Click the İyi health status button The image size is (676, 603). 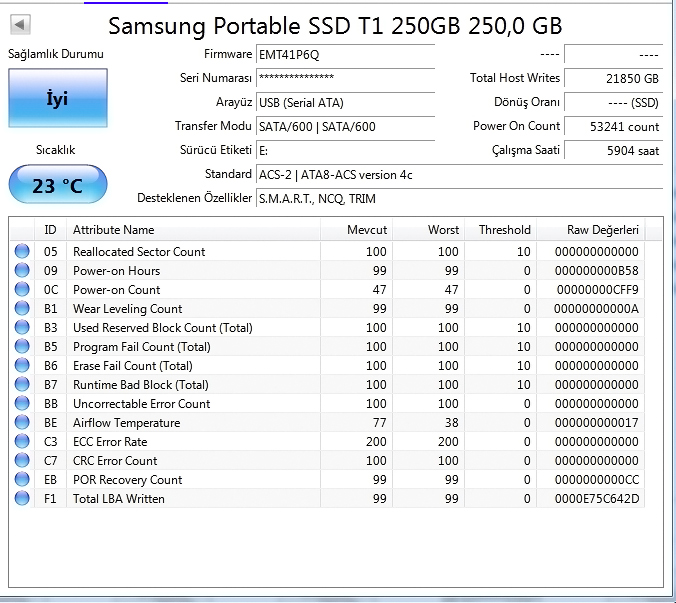point(58,98)
